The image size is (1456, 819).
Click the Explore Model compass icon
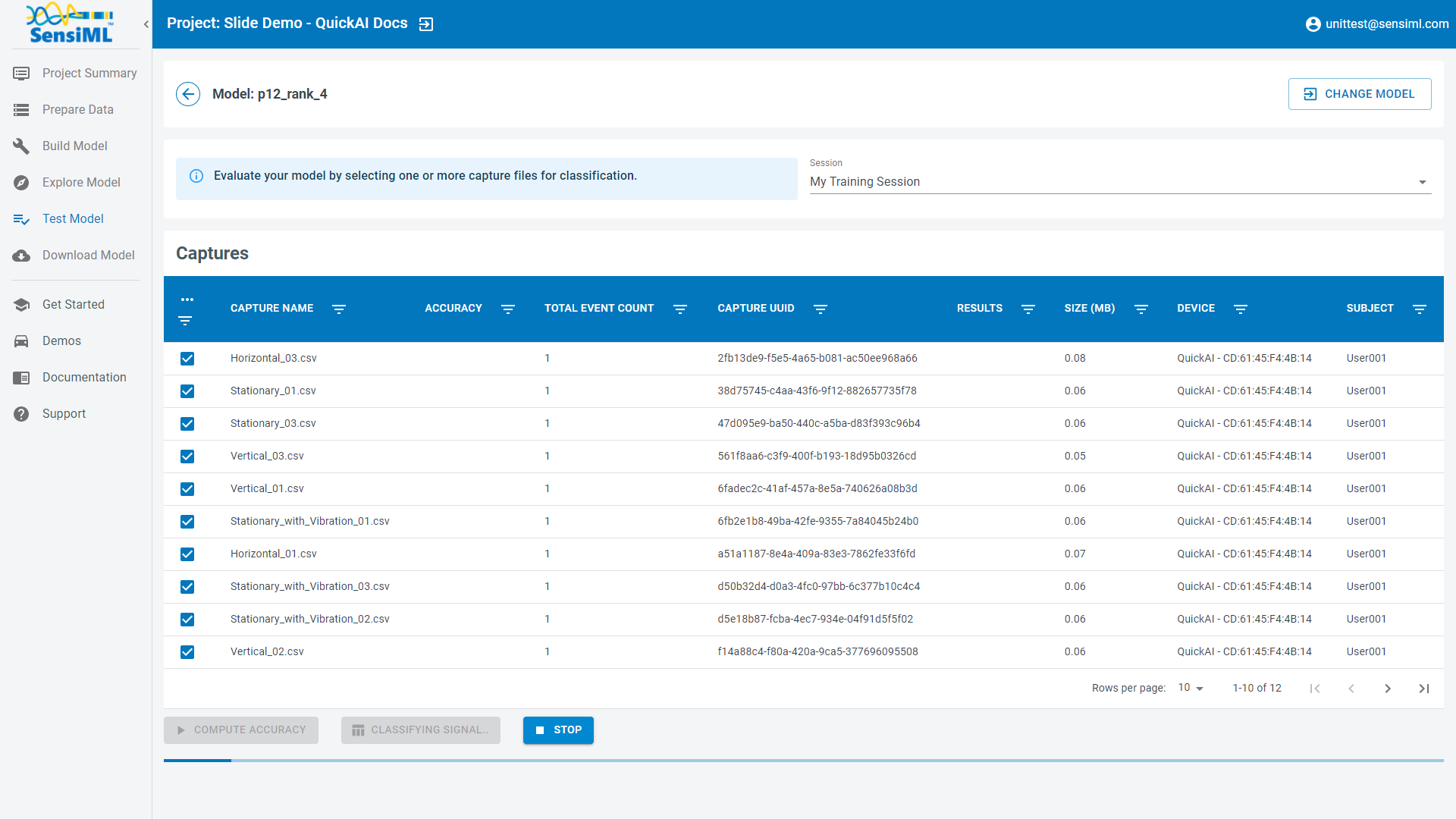pos(21,183)
